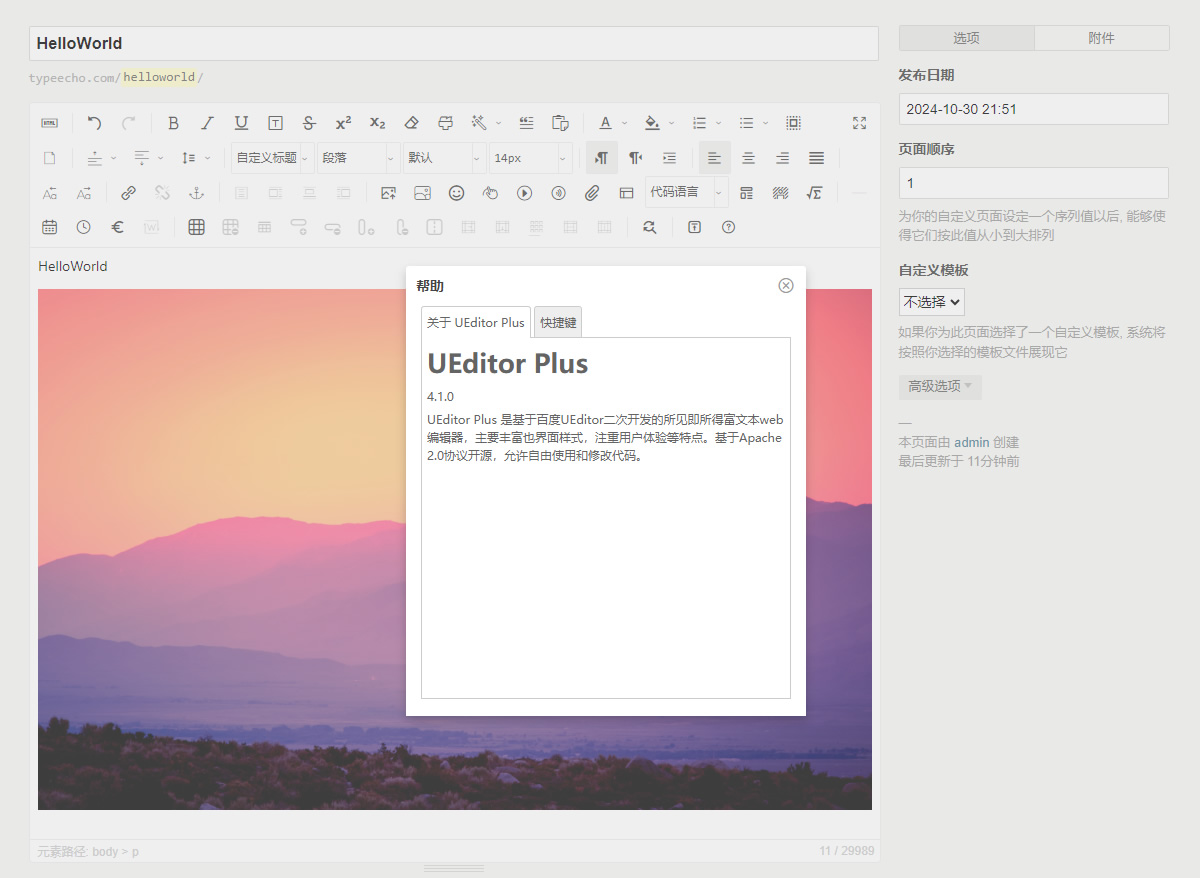Toggle align right
Viewport: 1200px width, 878px height.
point(782,158)
